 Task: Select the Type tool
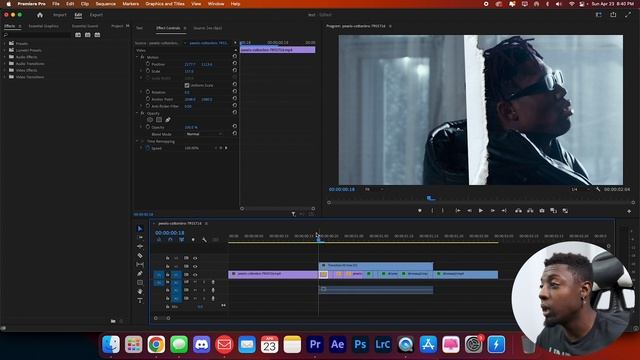140,300
